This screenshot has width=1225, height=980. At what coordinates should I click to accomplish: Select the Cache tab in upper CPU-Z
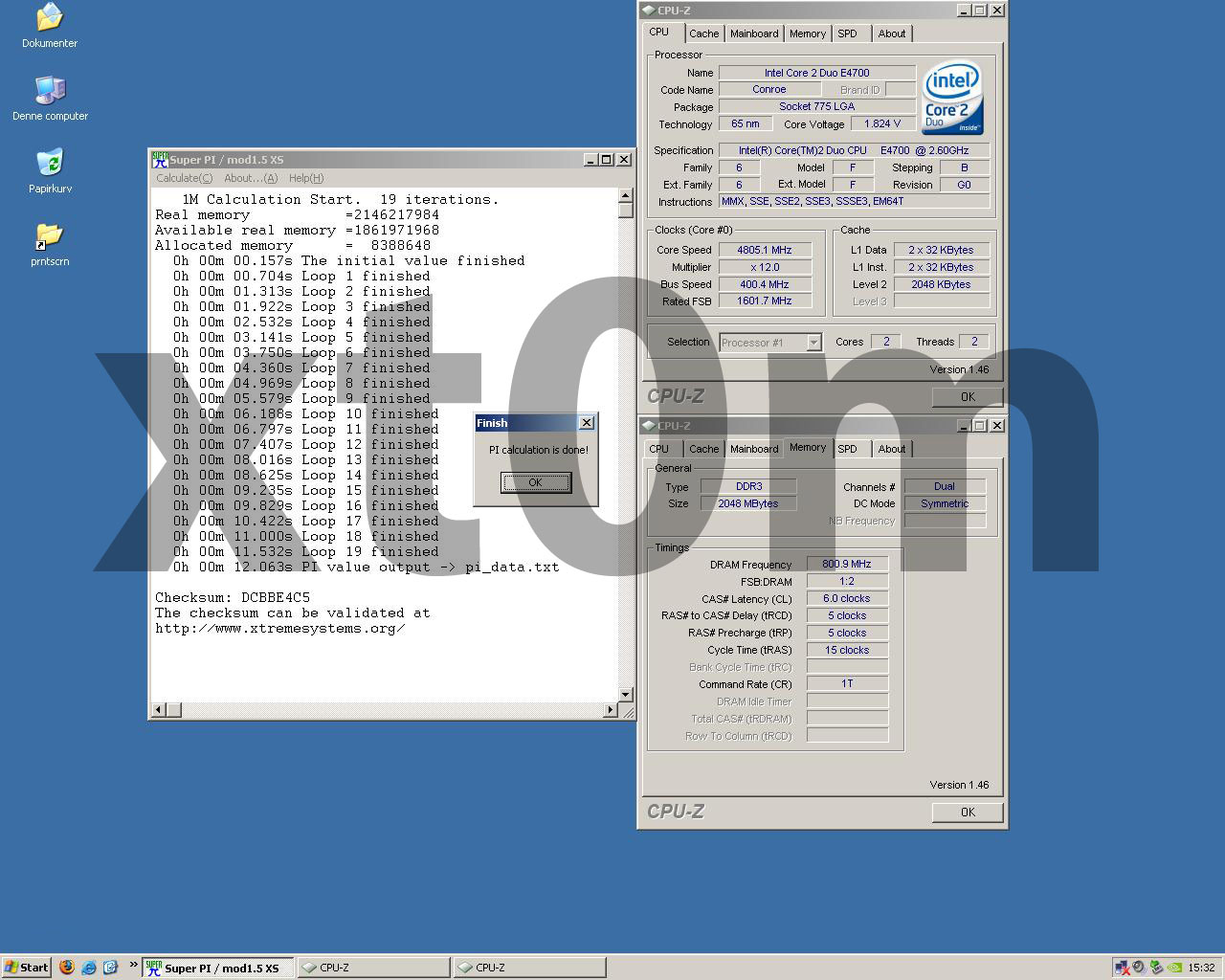(703, 33)
